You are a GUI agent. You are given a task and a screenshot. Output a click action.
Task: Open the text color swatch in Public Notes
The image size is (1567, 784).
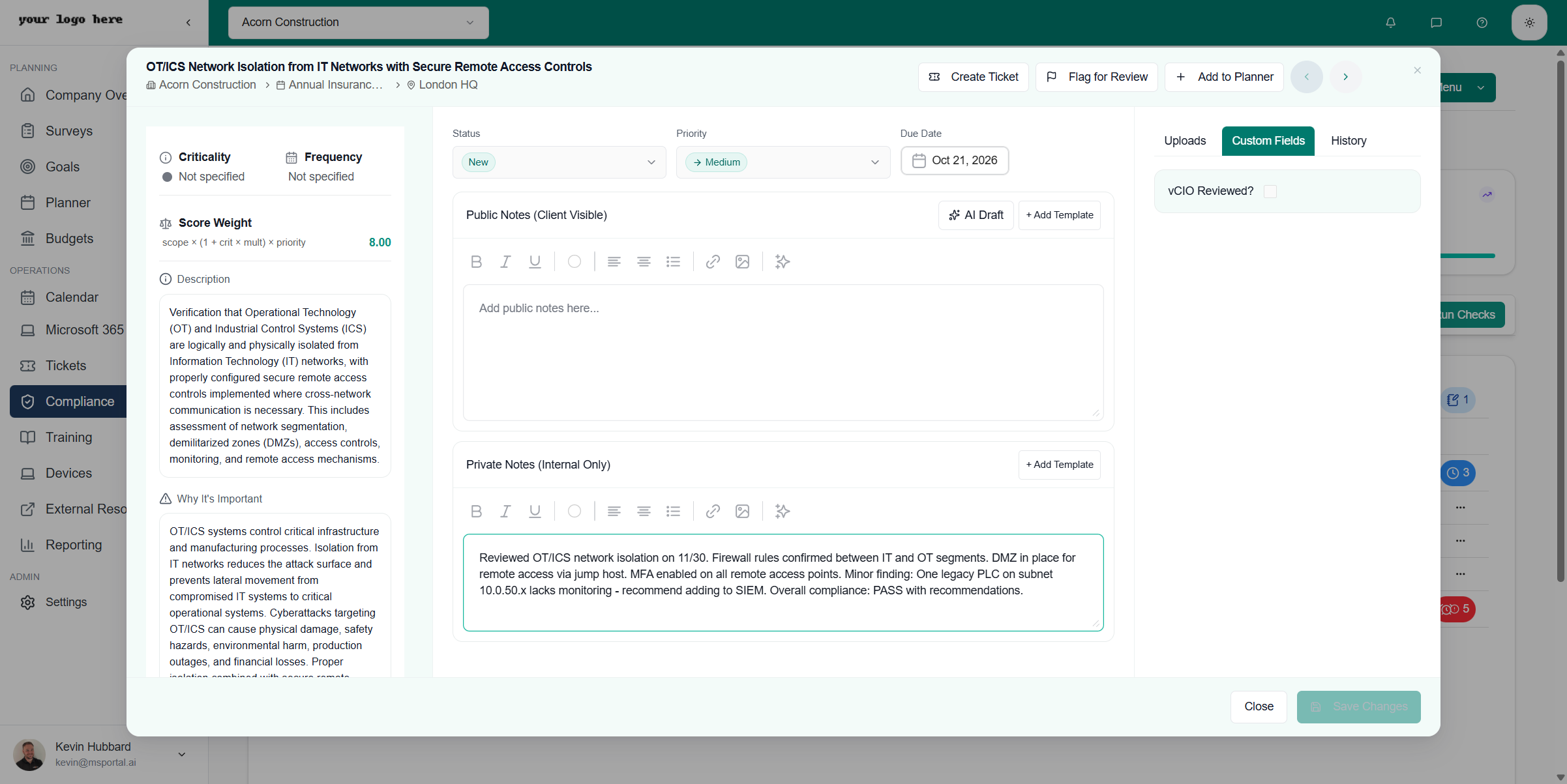(x=574, y=261)
